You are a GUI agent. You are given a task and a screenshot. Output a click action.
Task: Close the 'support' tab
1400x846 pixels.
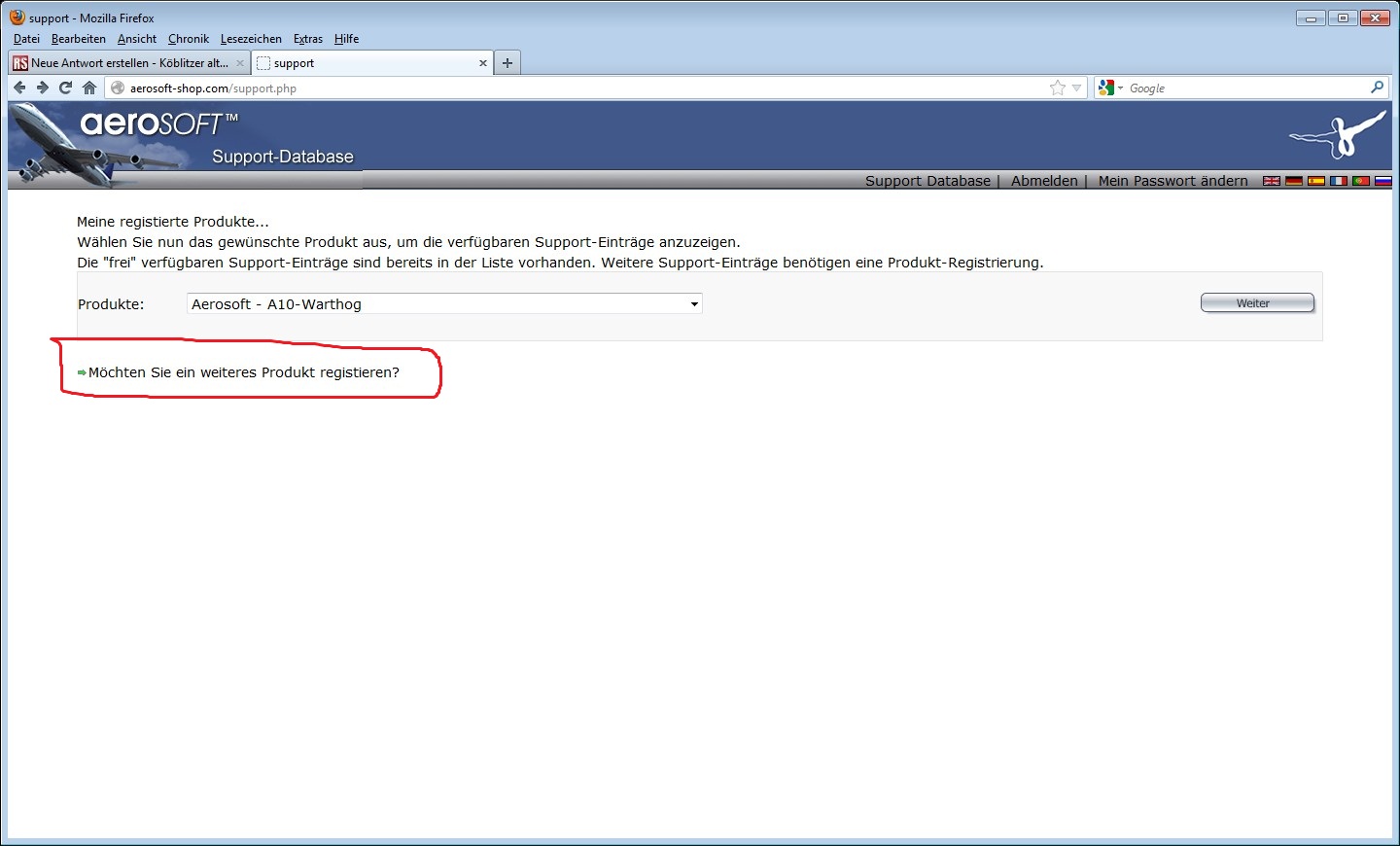pos(483,63)
